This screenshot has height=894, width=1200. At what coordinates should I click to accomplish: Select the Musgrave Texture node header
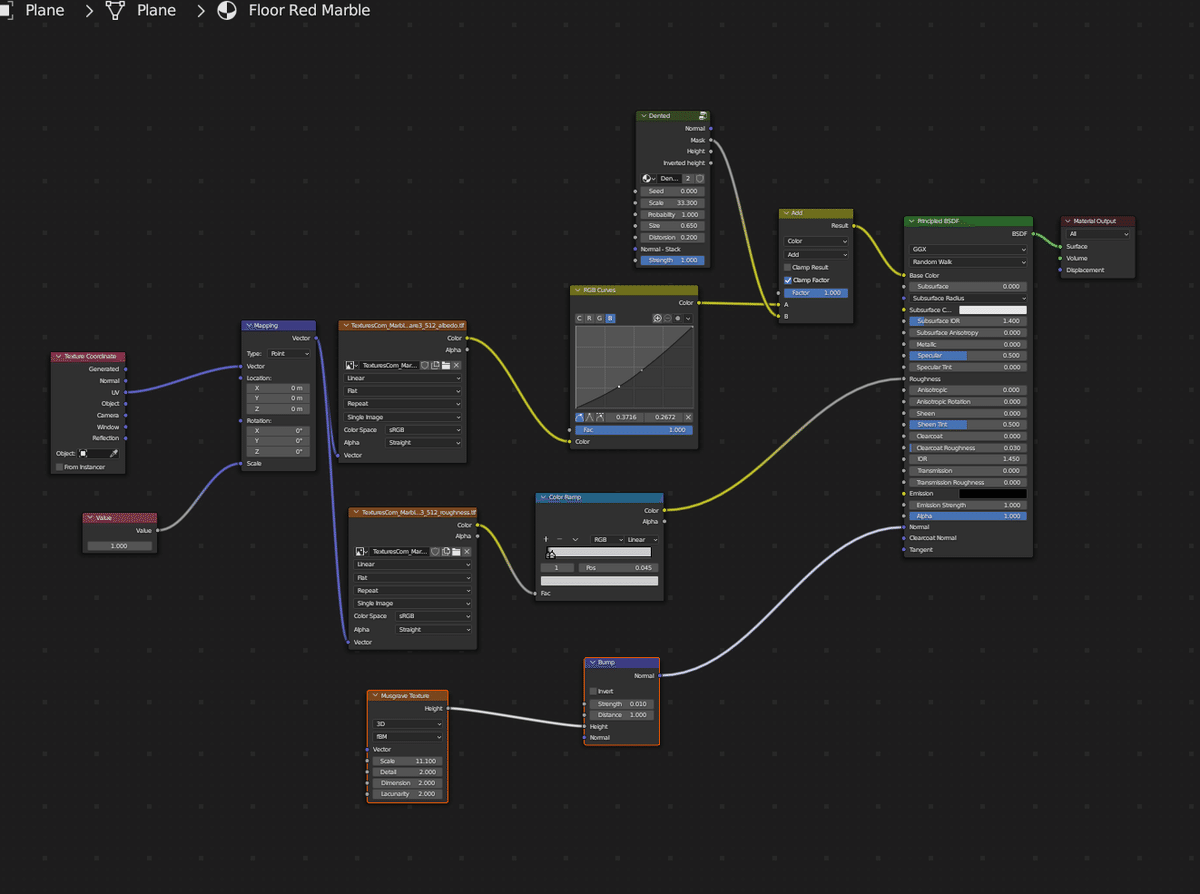point(407,695)
